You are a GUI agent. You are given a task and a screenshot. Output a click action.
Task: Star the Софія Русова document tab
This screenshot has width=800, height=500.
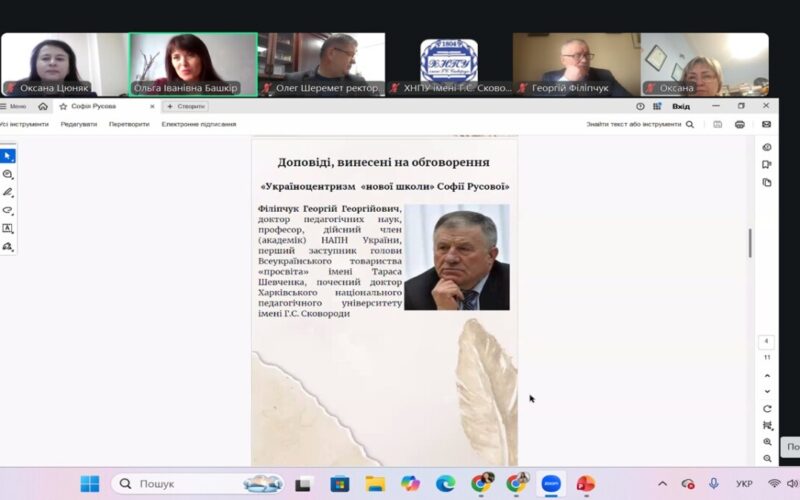(x=63, y=106)
